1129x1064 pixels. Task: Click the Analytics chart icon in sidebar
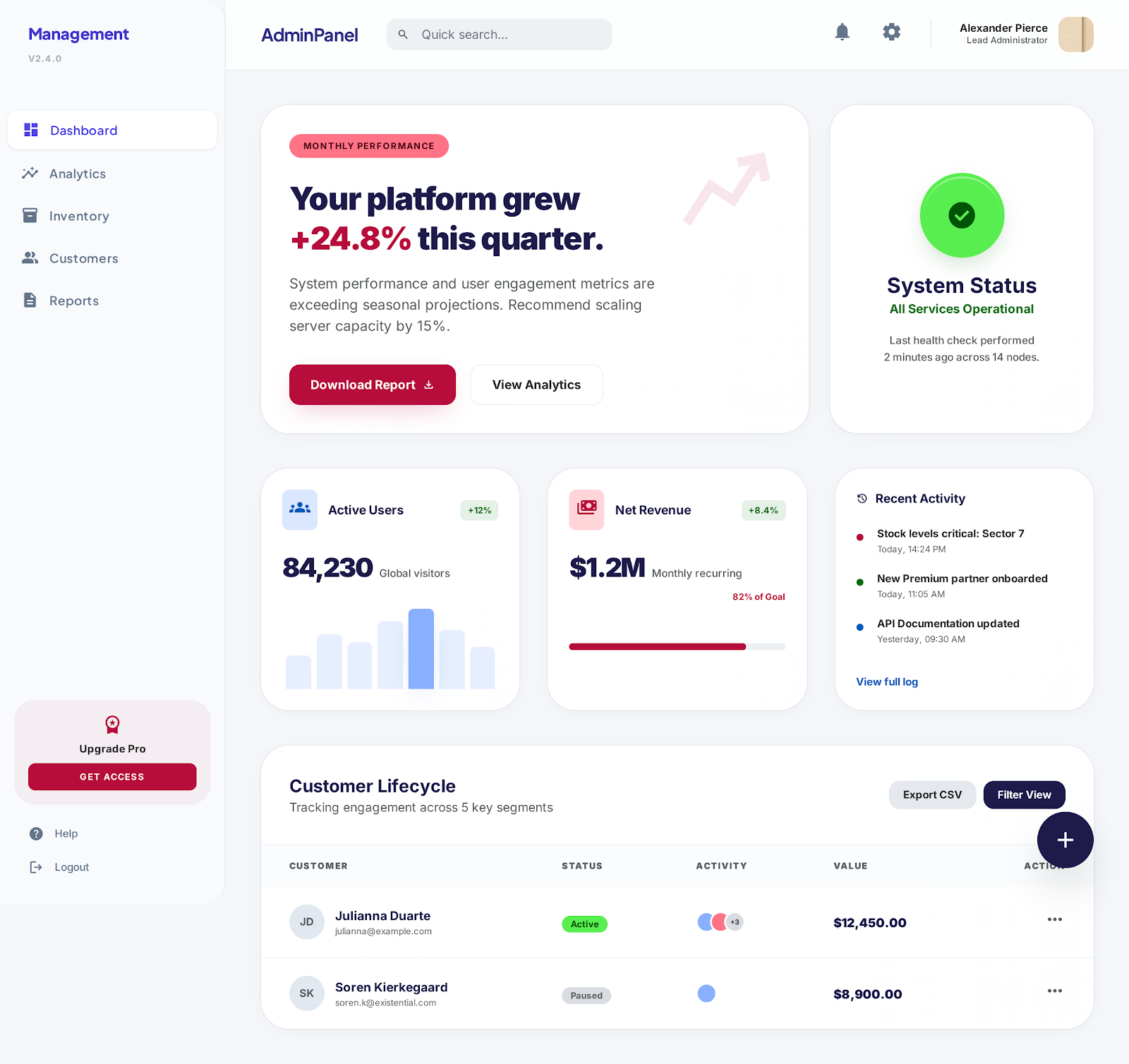coord(30,174)
